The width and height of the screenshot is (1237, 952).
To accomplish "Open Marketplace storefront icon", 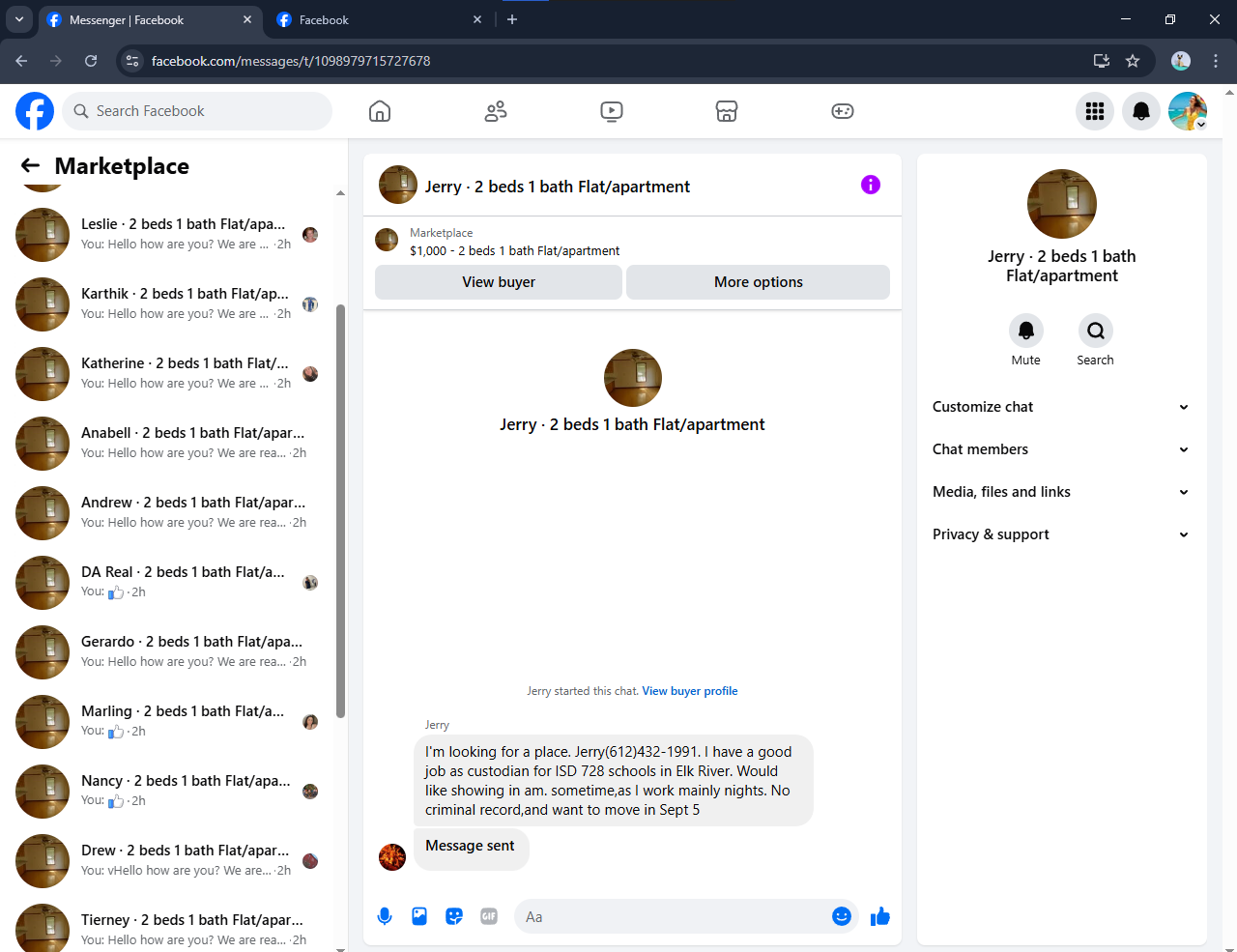I will [727, 111].
